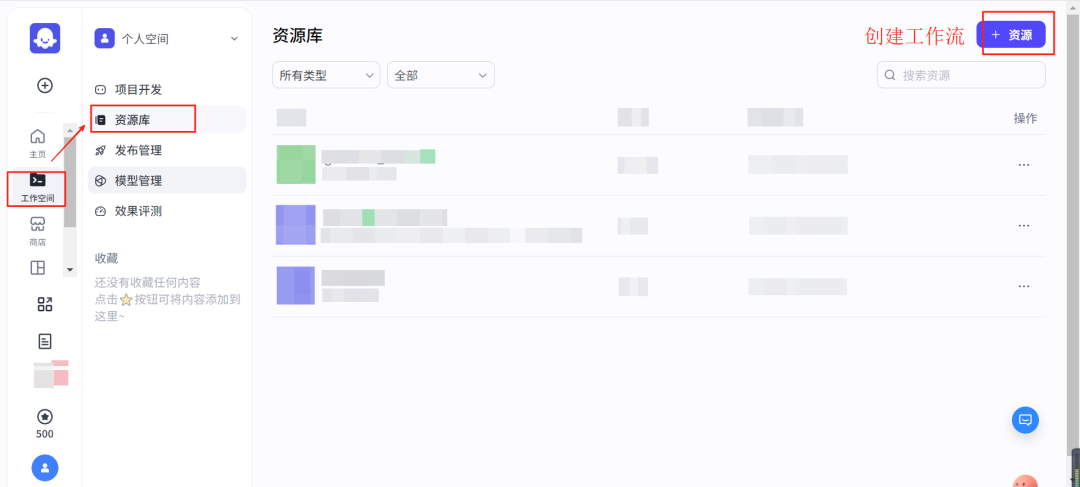
Task: Open user avatar profile icon
Action: point(45,467)
